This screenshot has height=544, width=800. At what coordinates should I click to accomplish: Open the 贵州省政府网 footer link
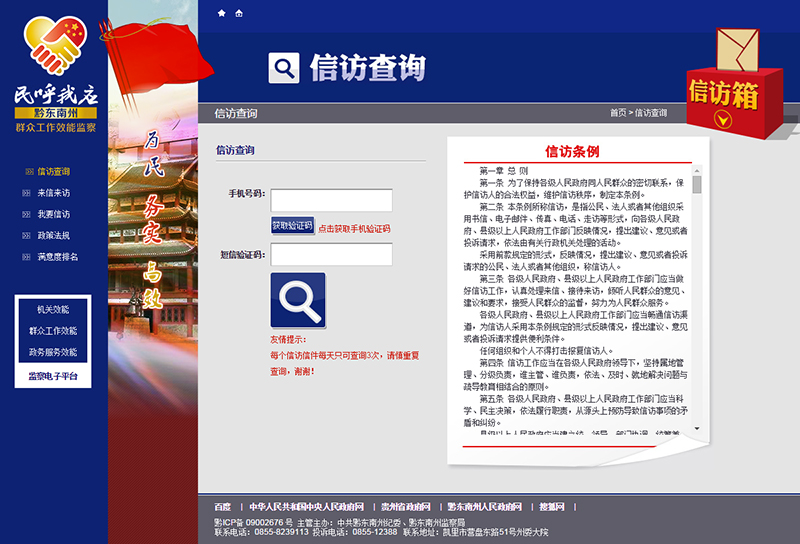(x=406, y=507)
